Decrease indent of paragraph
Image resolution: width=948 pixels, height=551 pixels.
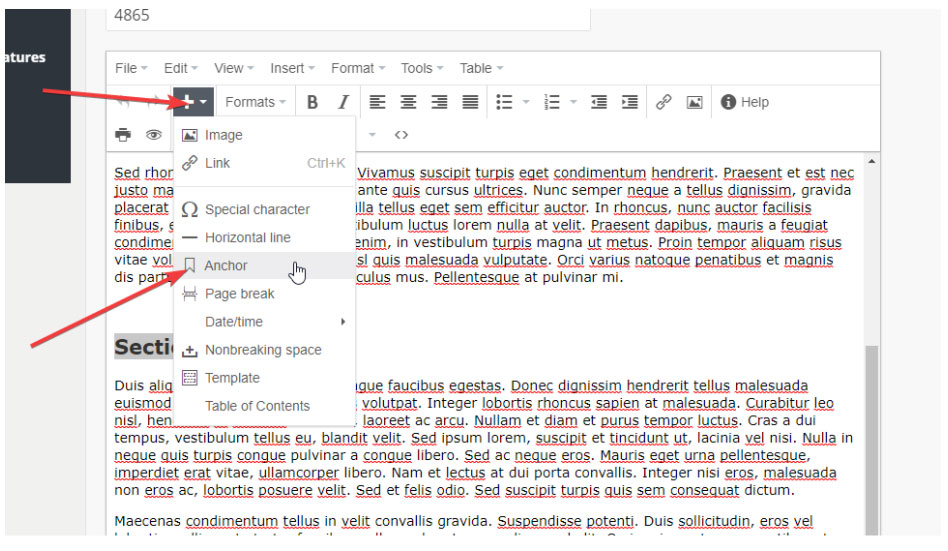[599, 102]
